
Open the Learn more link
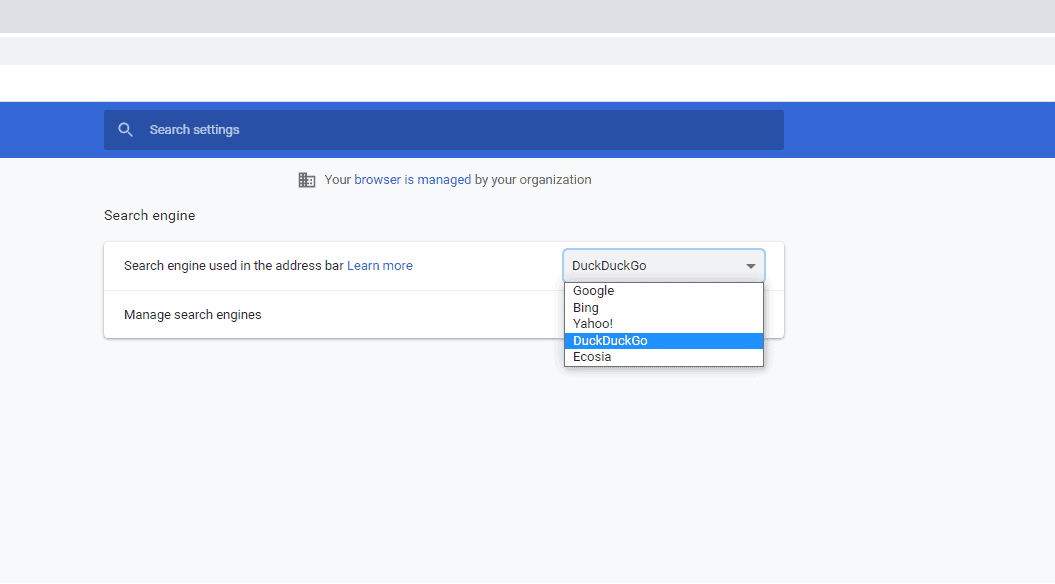379,266
